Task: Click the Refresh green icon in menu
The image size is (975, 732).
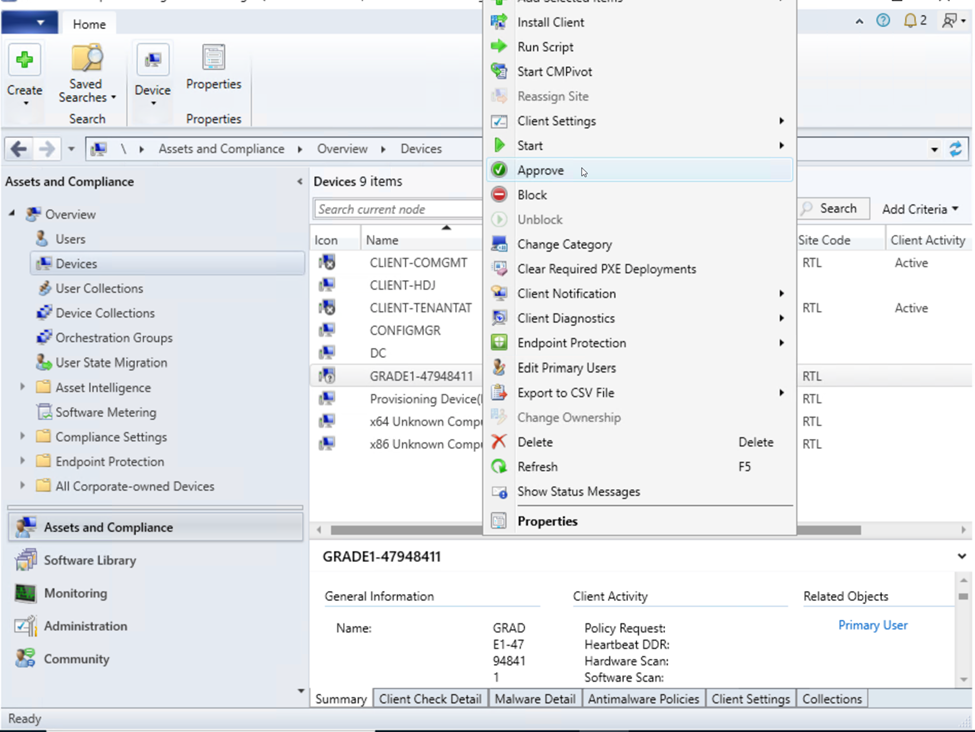Action: pos(499,466)
